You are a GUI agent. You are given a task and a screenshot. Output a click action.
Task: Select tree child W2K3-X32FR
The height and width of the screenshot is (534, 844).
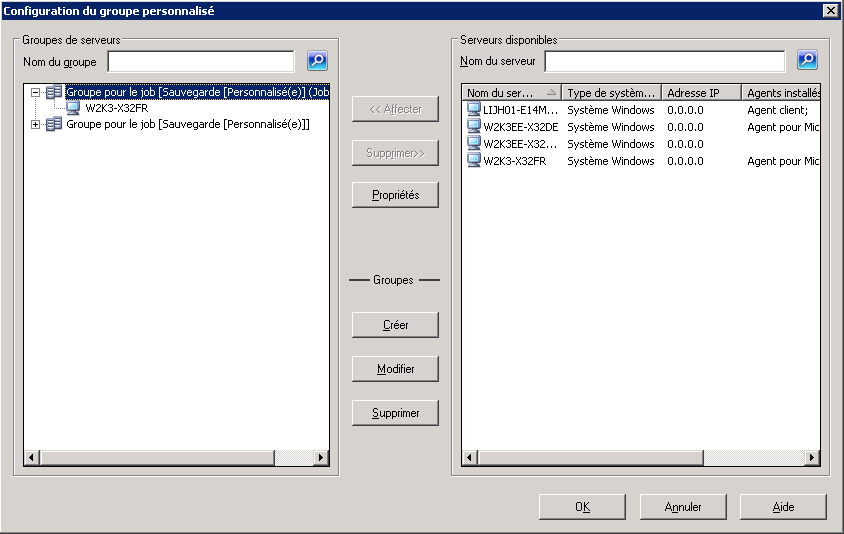click(117, 108)
